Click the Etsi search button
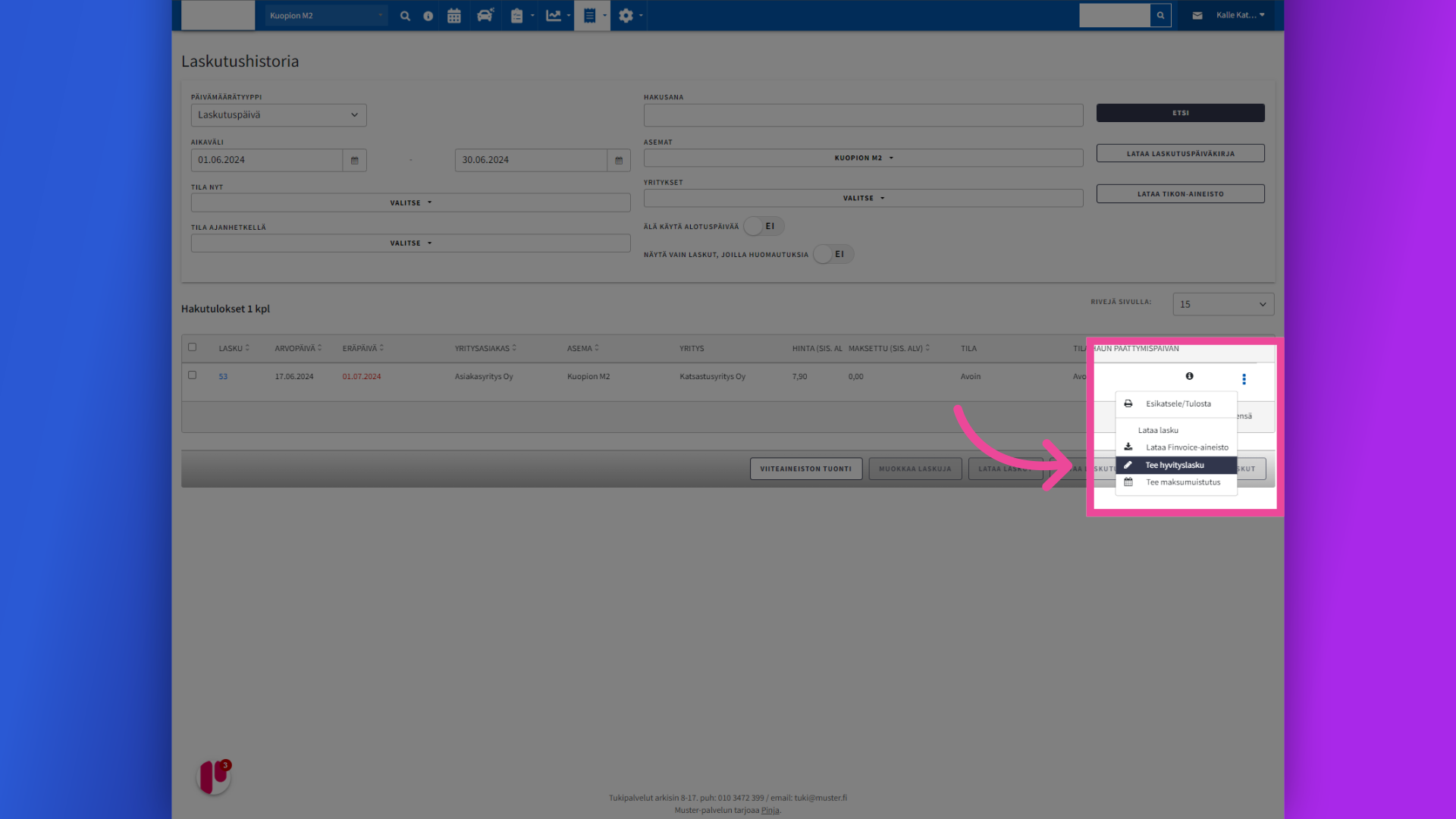 pos(1180,113)
